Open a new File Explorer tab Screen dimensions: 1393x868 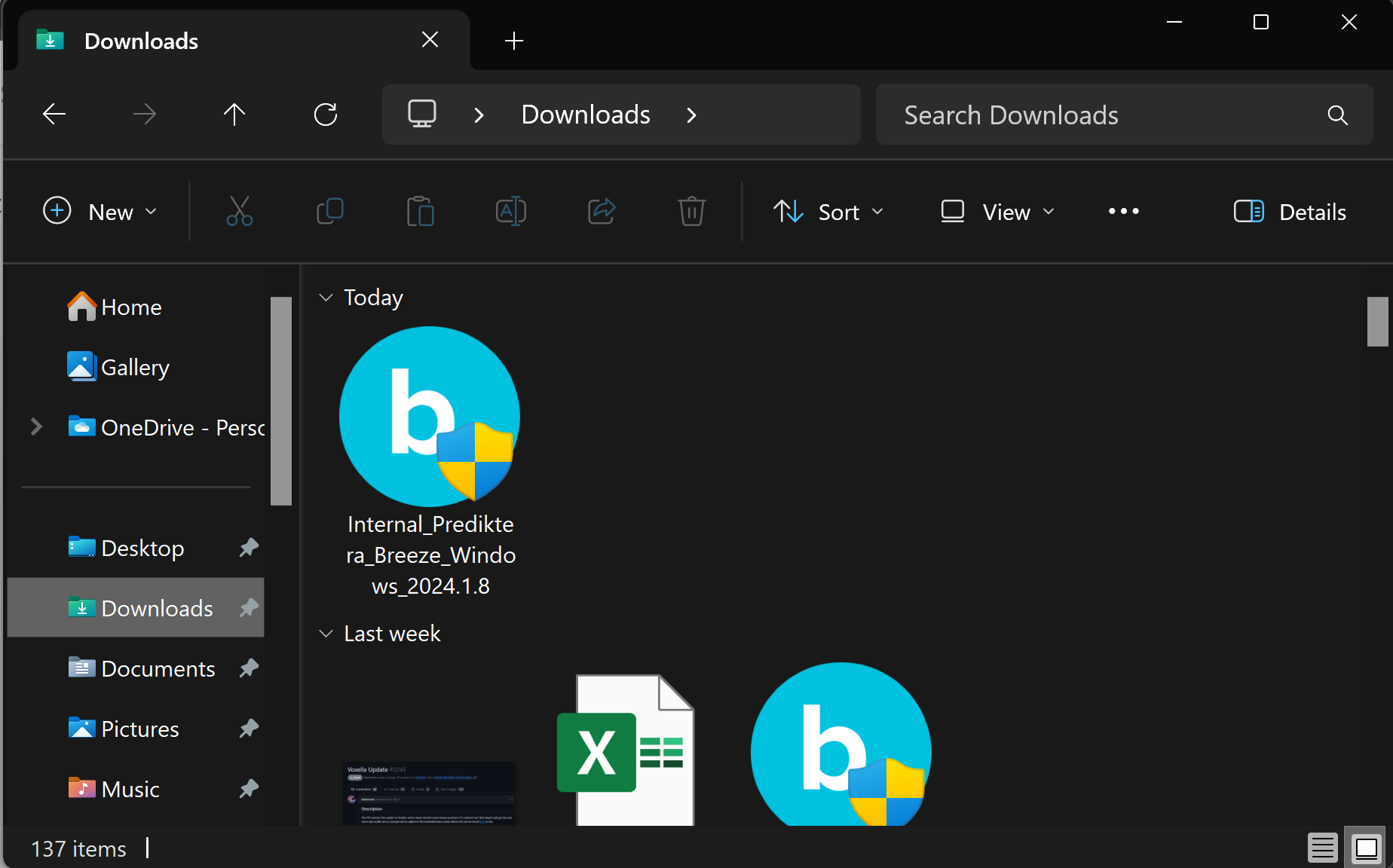[513, 41]
